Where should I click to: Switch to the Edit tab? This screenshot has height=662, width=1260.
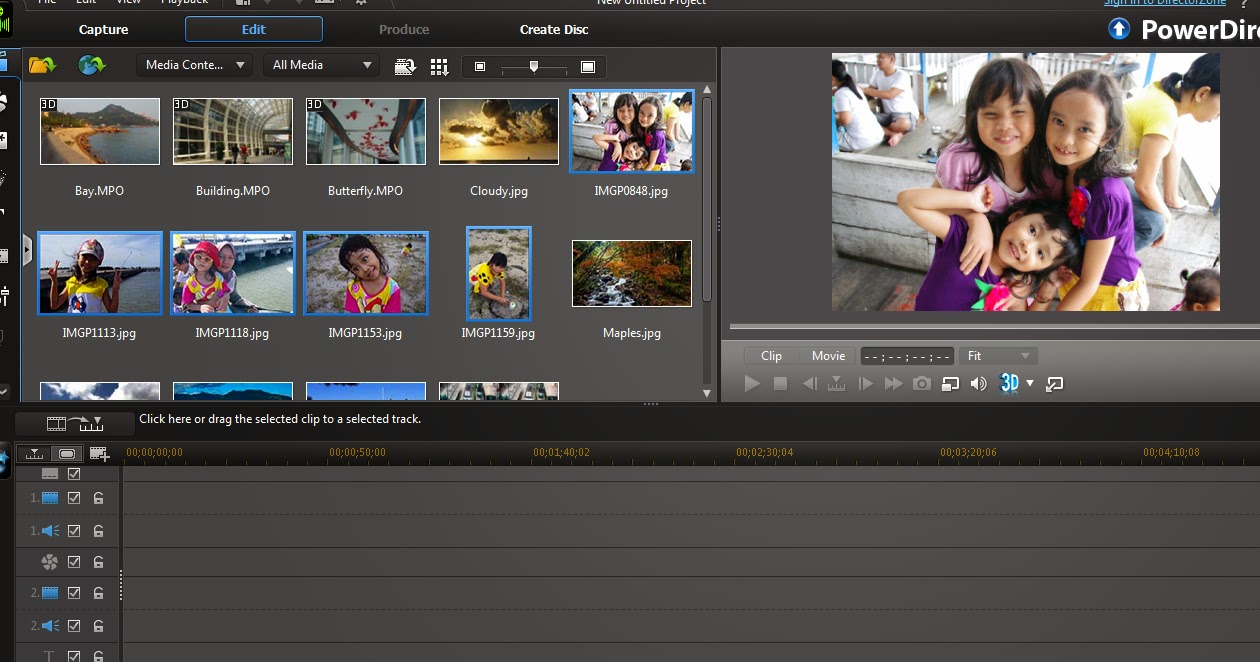254,29
